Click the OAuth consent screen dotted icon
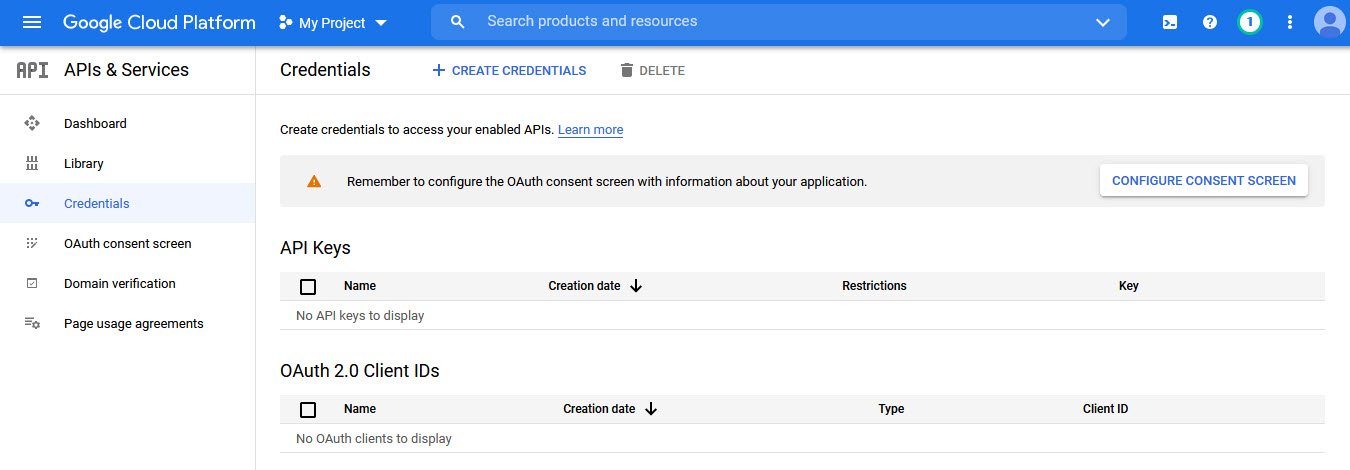 (x=32, y=243)
